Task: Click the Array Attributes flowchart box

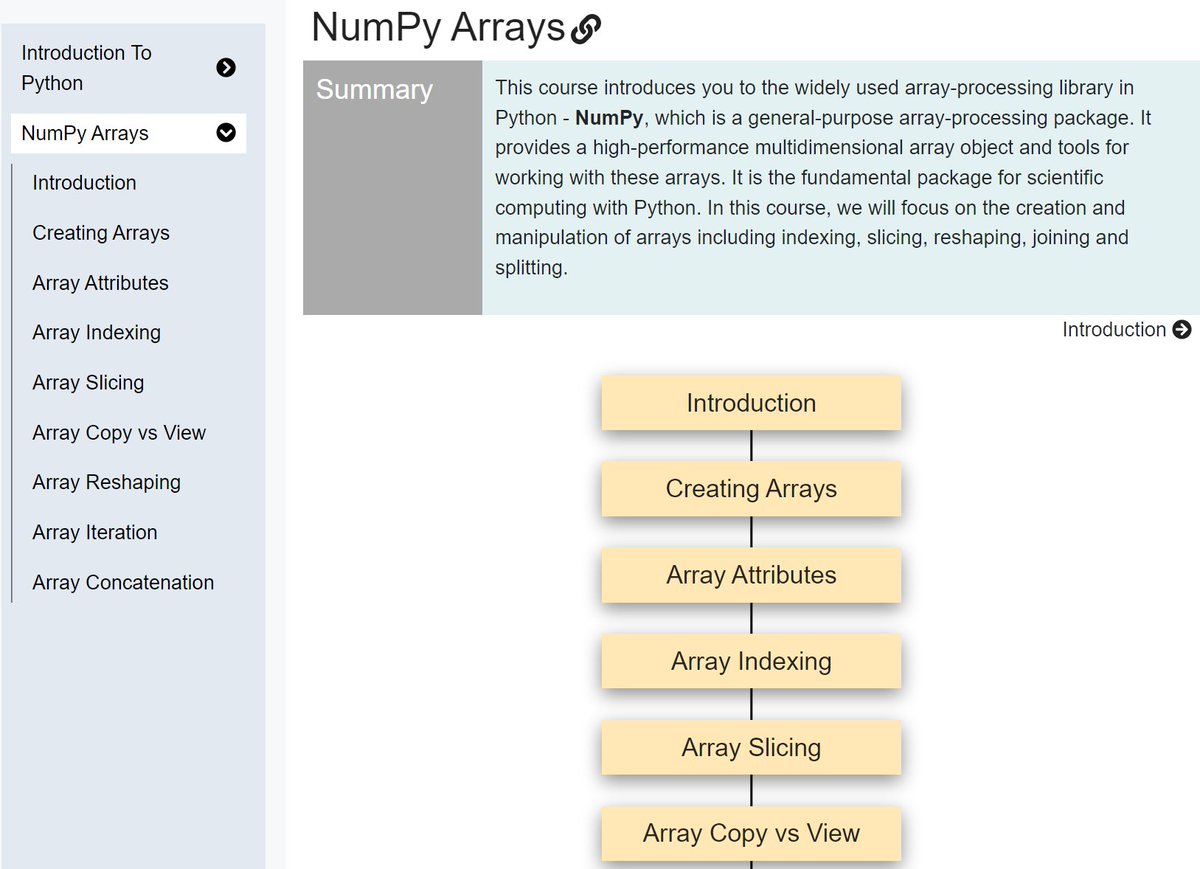Action: pyautogui.click(x=751, y=575)
